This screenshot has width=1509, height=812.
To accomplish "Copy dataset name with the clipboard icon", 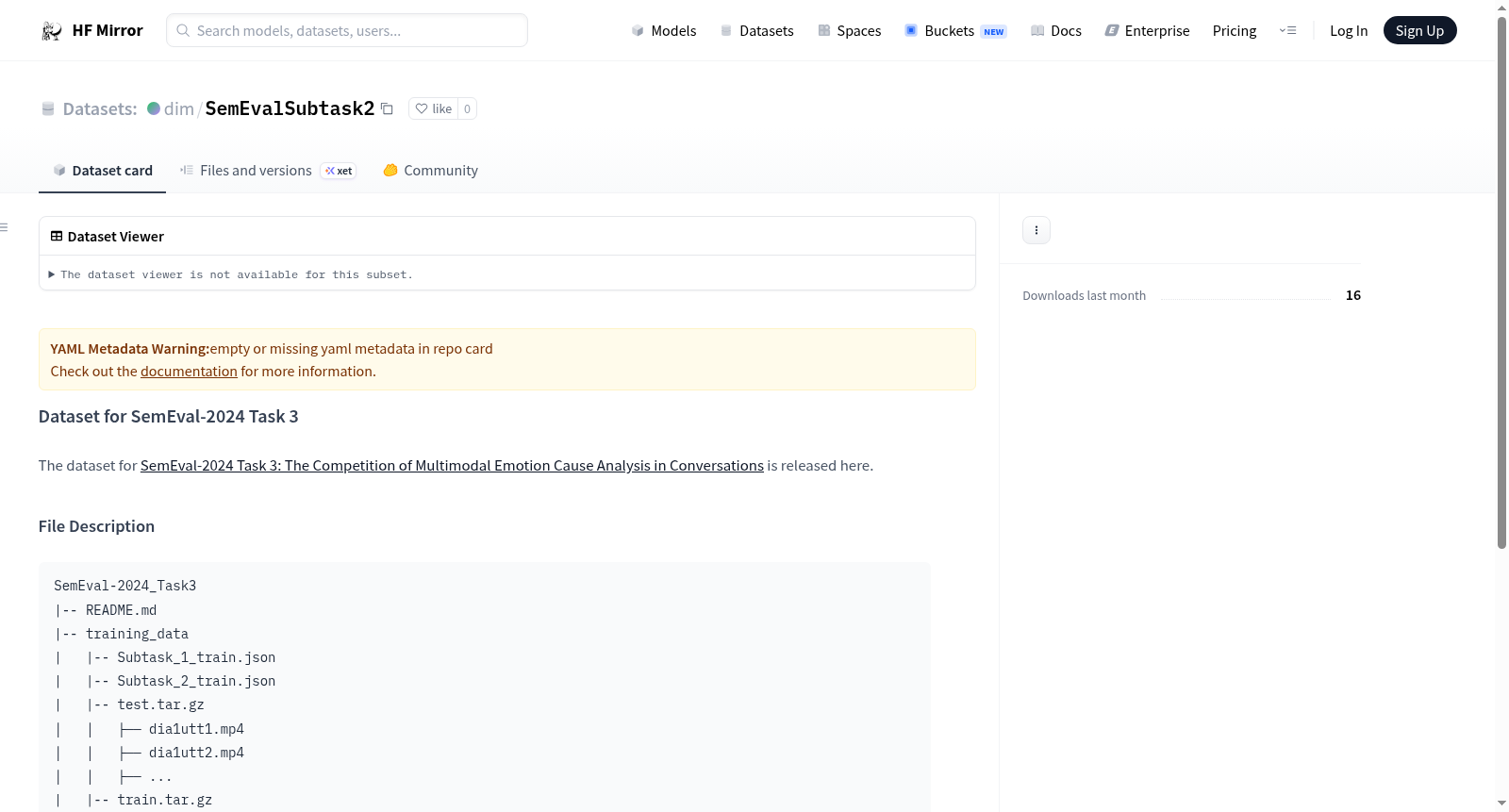I will point(387,108).
